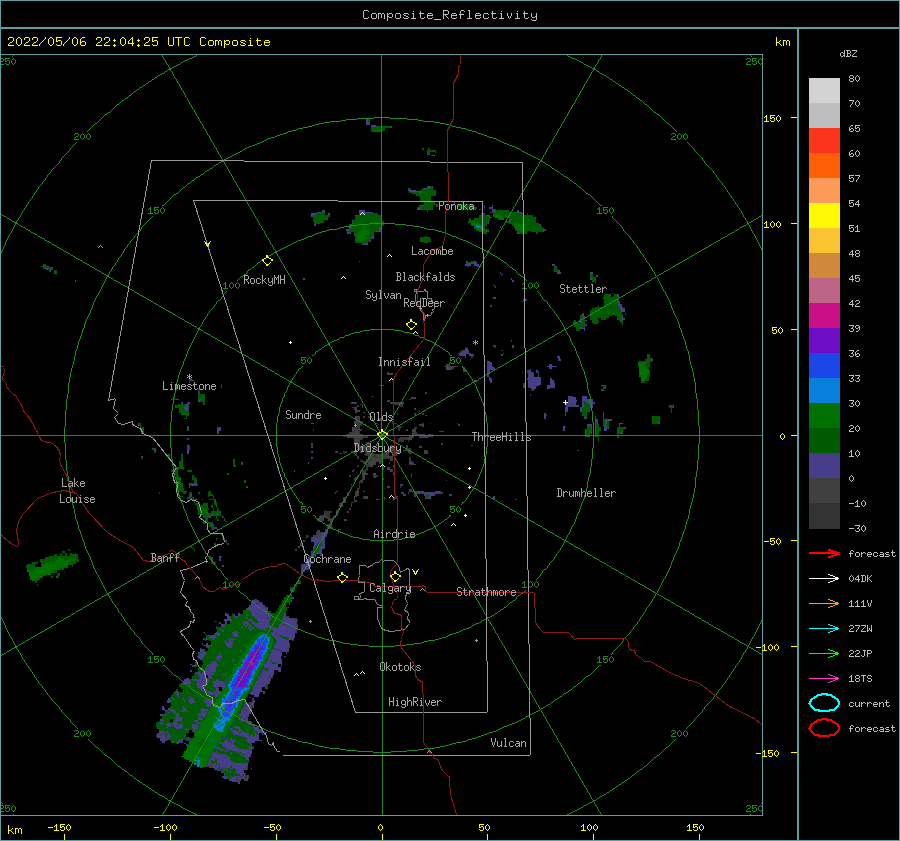Click the ThreeHills label

tap(501, 437)
